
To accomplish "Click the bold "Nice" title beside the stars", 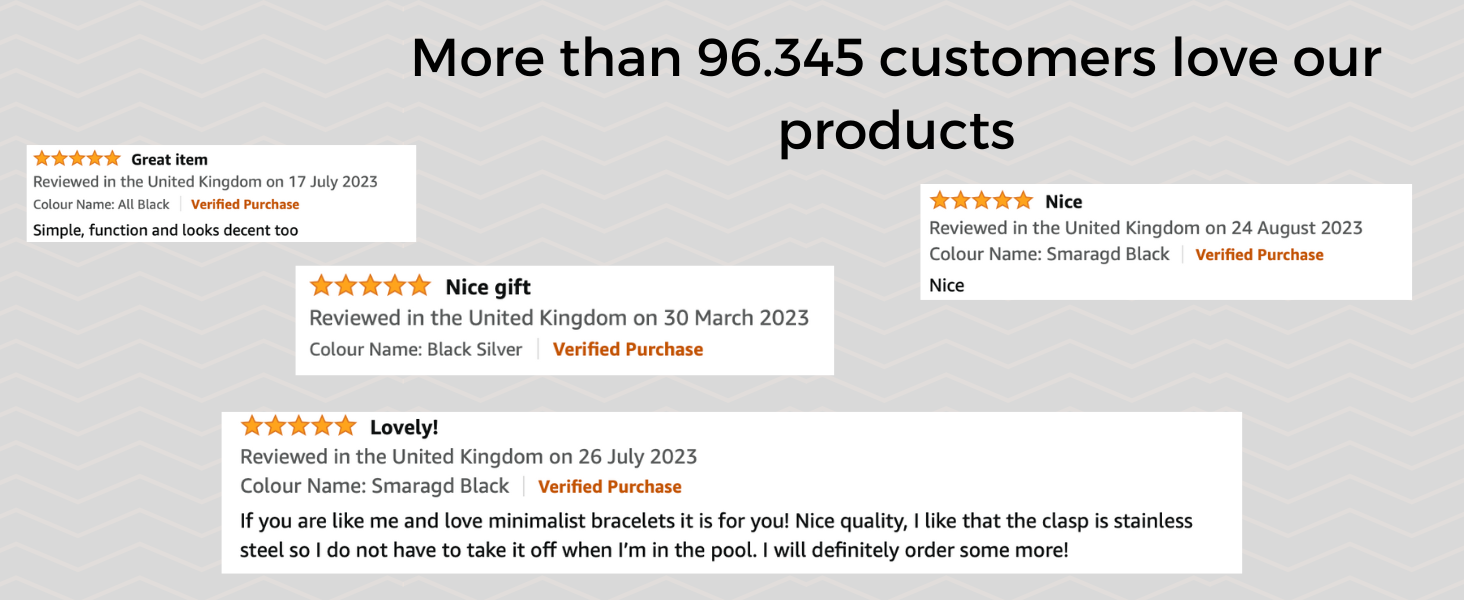I will click(x=1063, y=202).
